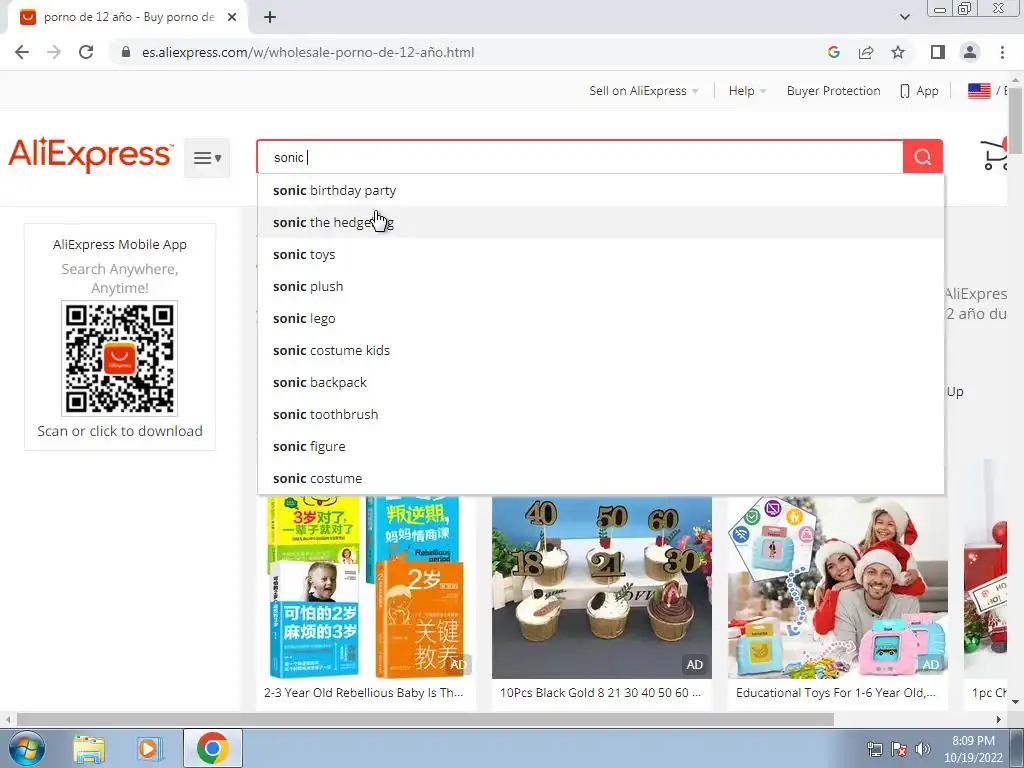Image resolution: width=1024 pixels, height=768 pixels.
Task: Click the vertical scrollbar down arrow
Action: [x=1016, y=702]
